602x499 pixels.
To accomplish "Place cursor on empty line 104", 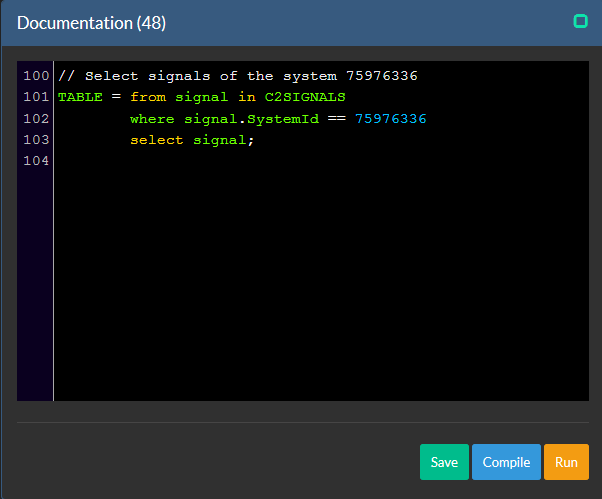I will pyautogui.click(x=200, y=161).
